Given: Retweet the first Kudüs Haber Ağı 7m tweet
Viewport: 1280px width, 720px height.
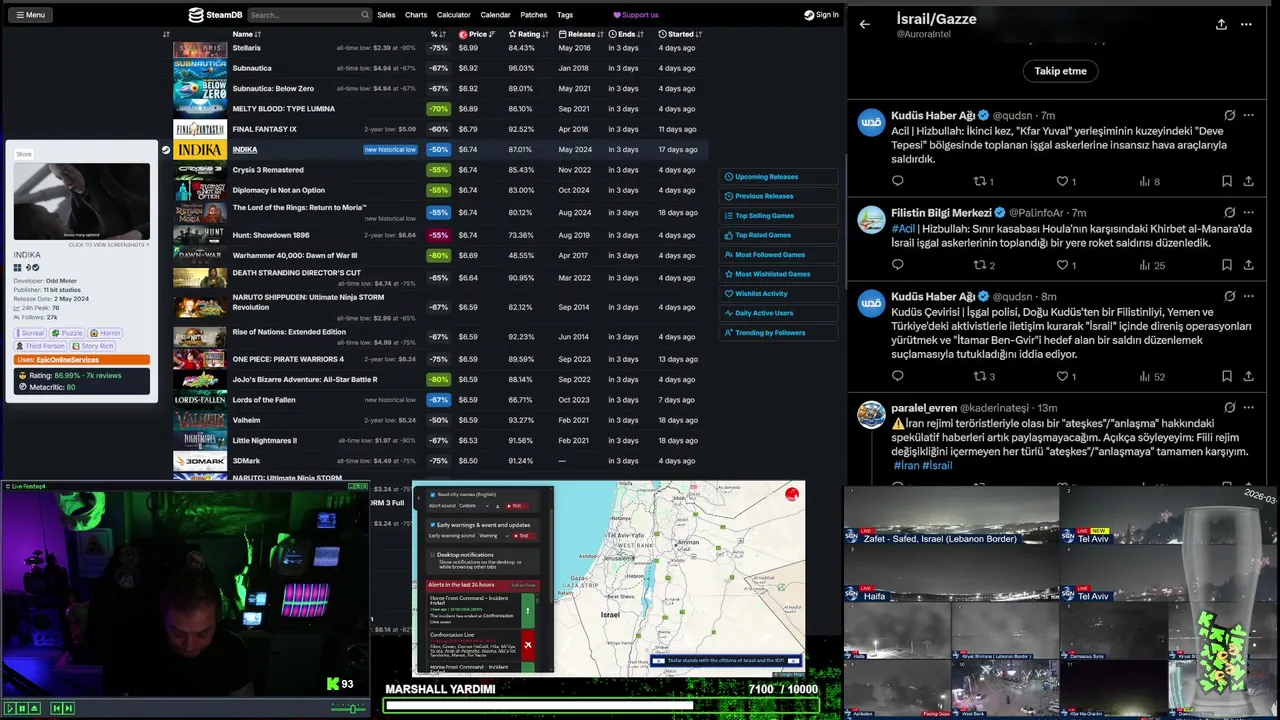Looking at the screenshot, I should (x=983, y=181).
